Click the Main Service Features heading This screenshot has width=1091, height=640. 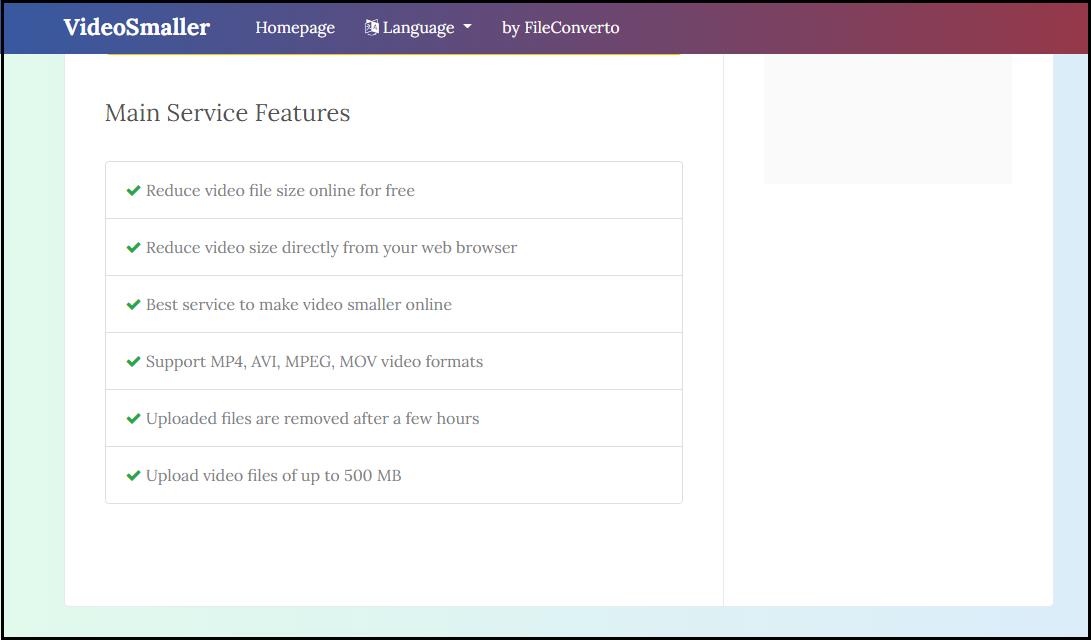coord(227,113)
